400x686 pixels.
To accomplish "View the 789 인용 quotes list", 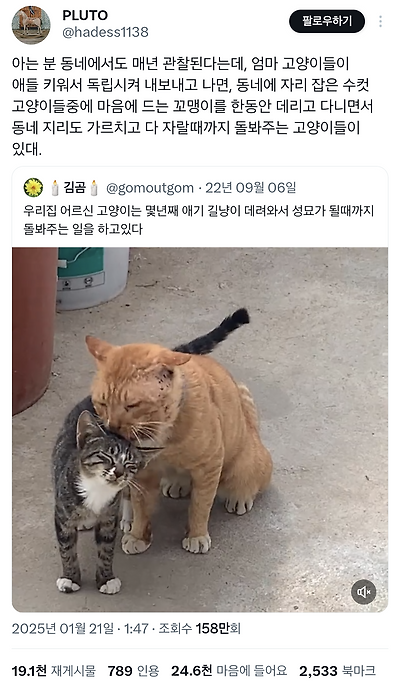I will click(x=133, y=671).
